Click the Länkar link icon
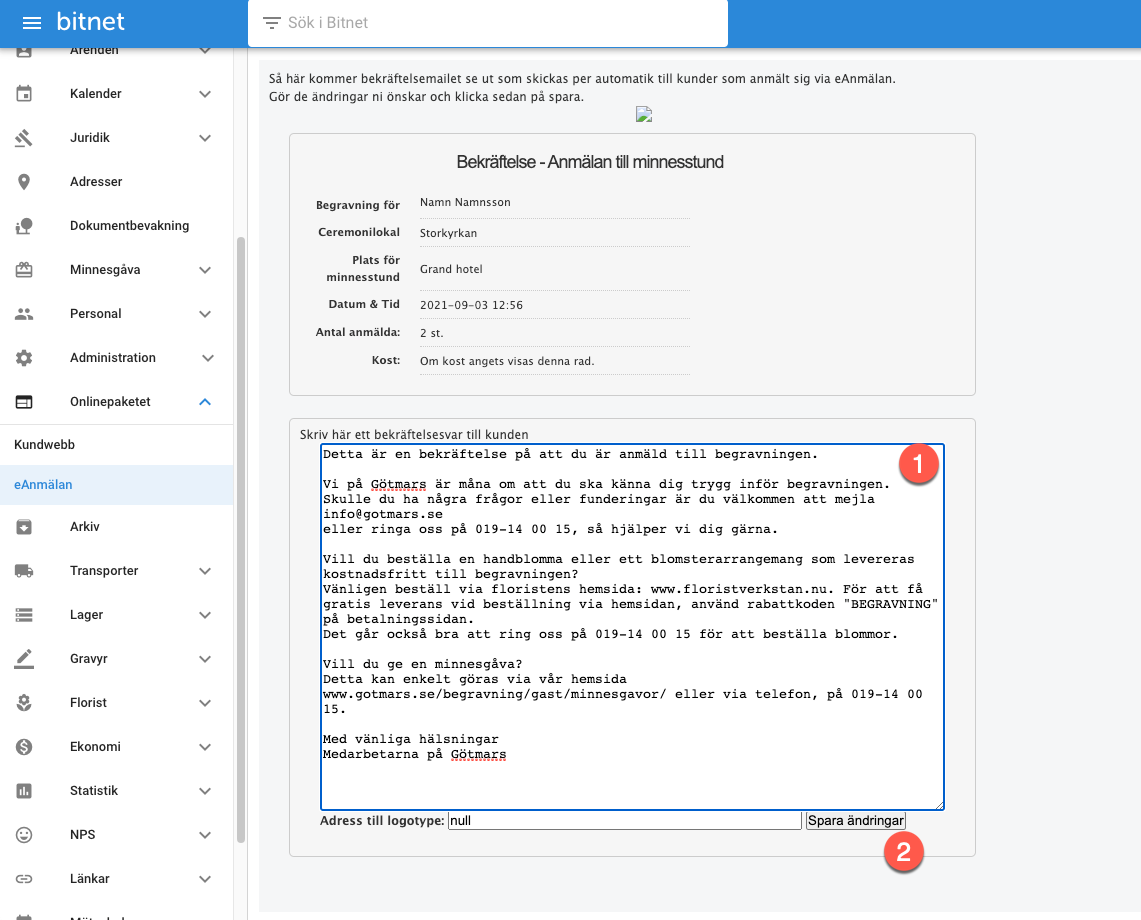 point(24,879)
